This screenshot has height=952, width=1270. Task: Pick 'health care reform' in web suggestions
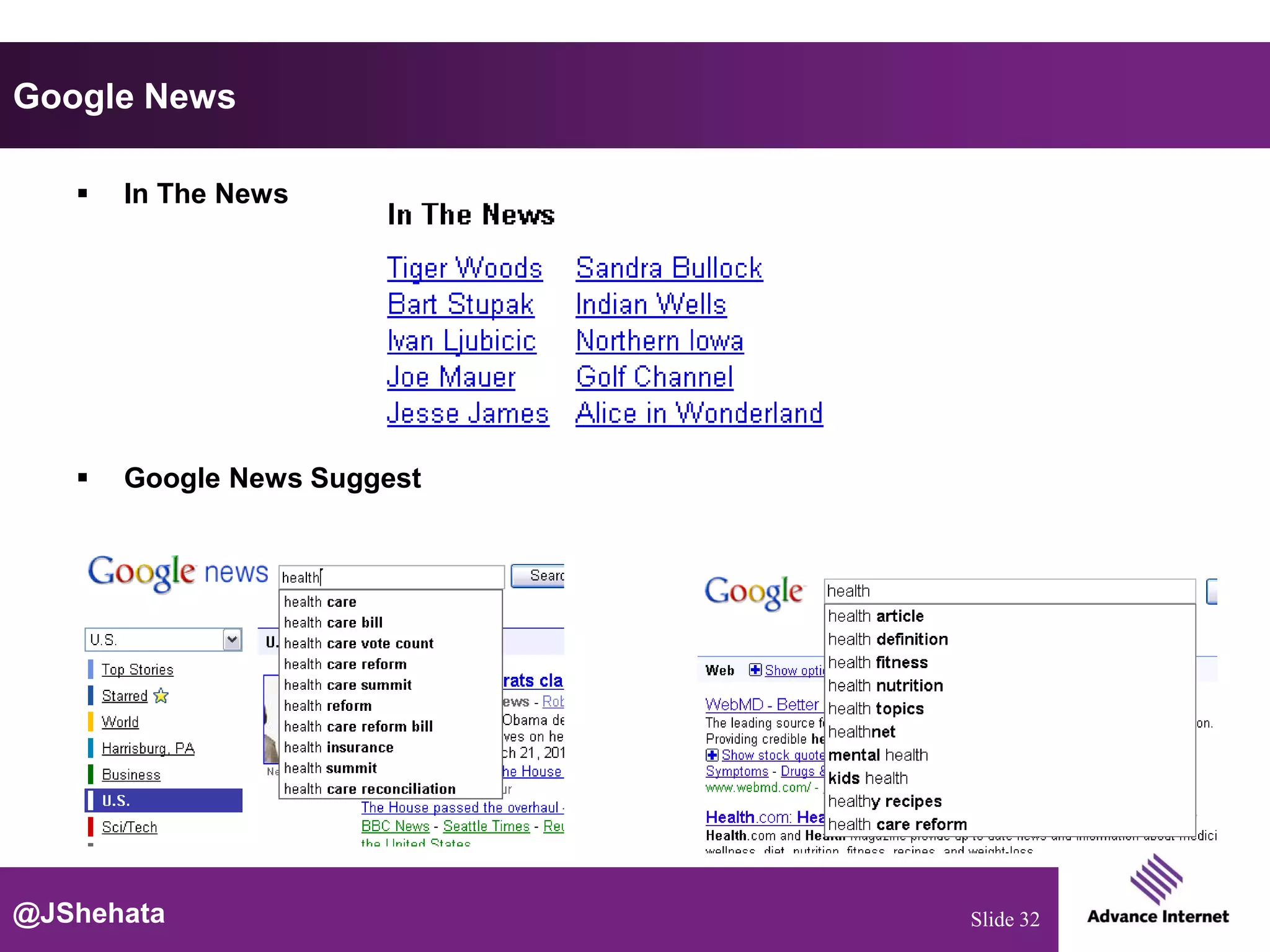[1010, 824]
